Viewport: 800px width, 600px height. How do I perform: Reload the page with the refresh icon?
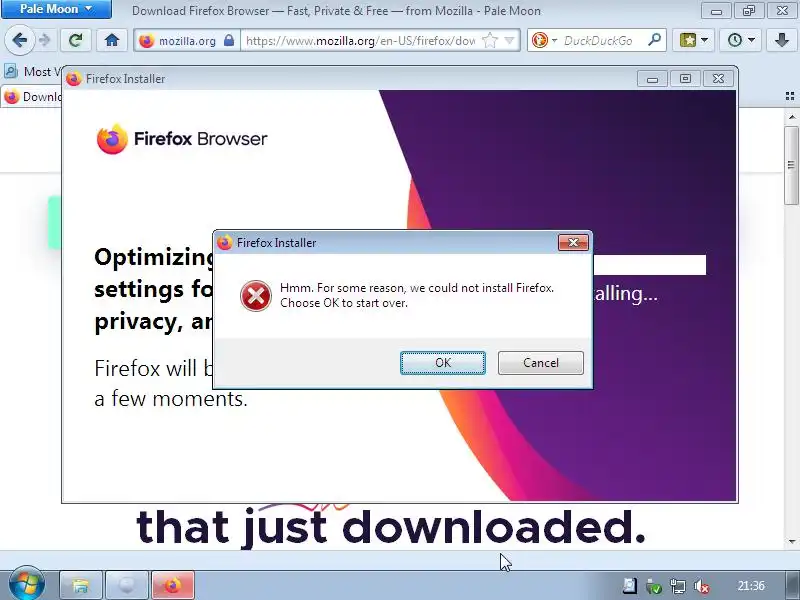(76, 40)
